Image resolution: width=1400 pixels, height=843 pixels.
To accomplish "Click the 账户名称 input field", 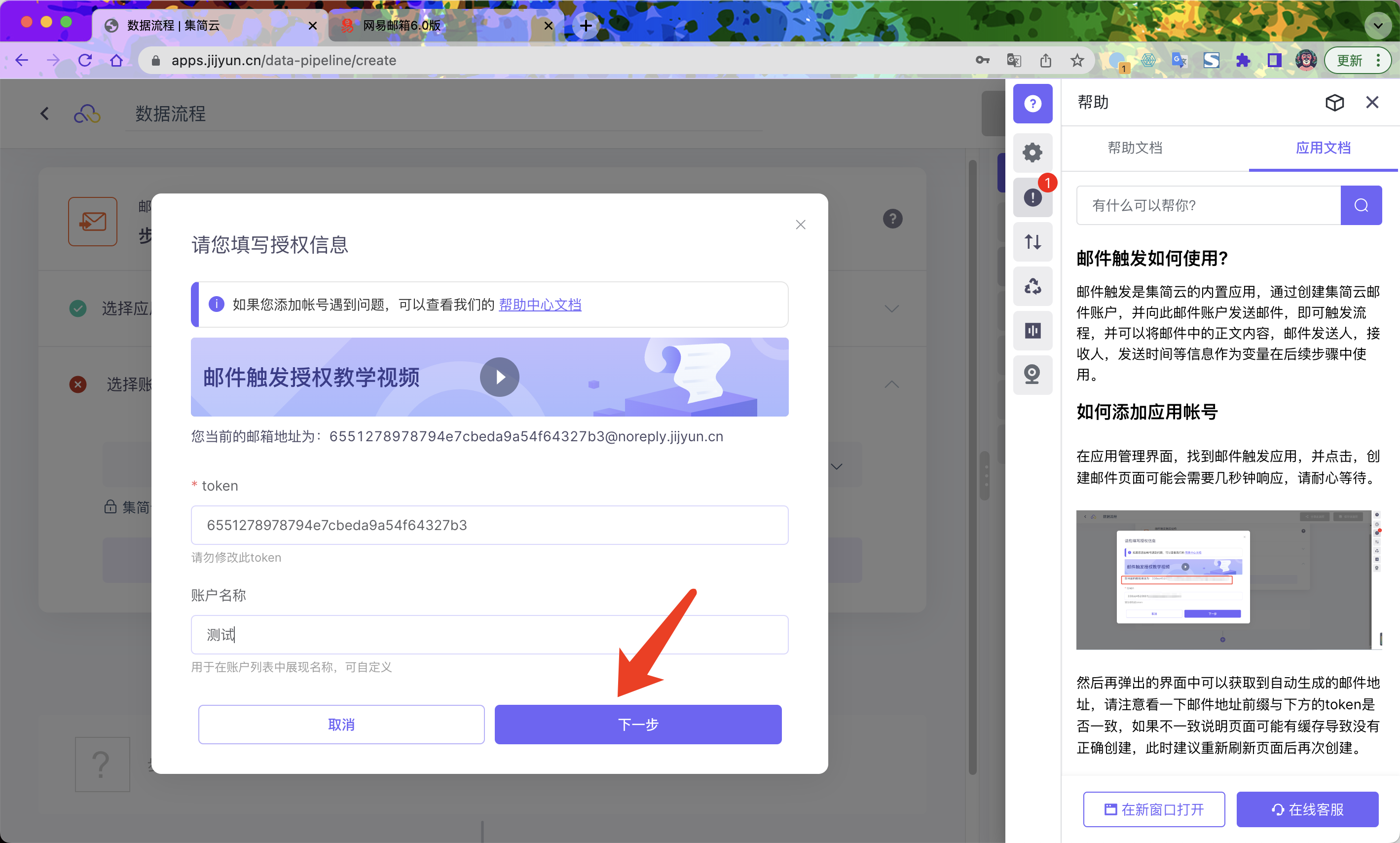I will click(x=489, y=635).
